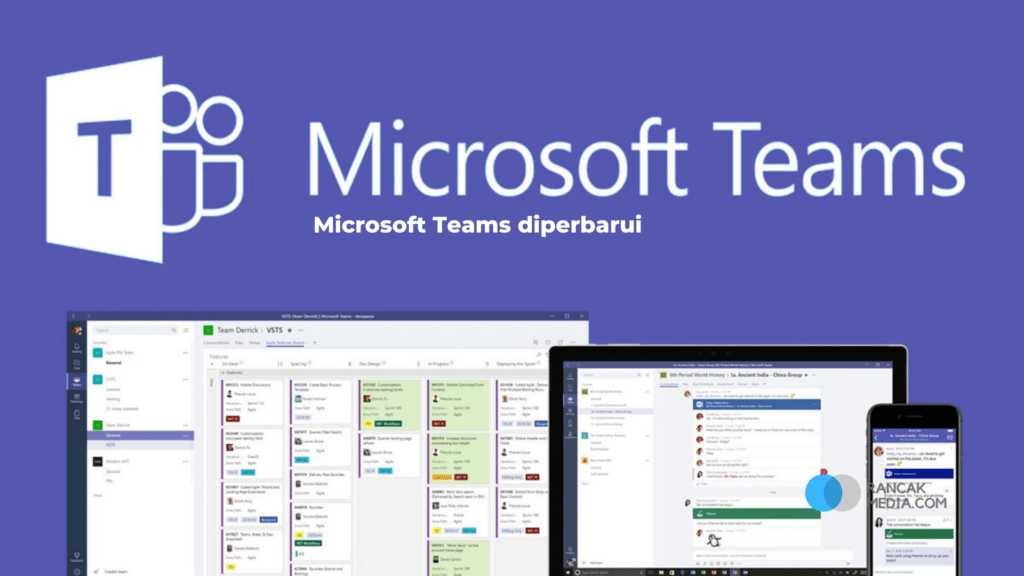Viewport: 1024px width, 576px height.
Task: Toggle favorite star for Ancient India channel on tablet
Action: point(807,376)
